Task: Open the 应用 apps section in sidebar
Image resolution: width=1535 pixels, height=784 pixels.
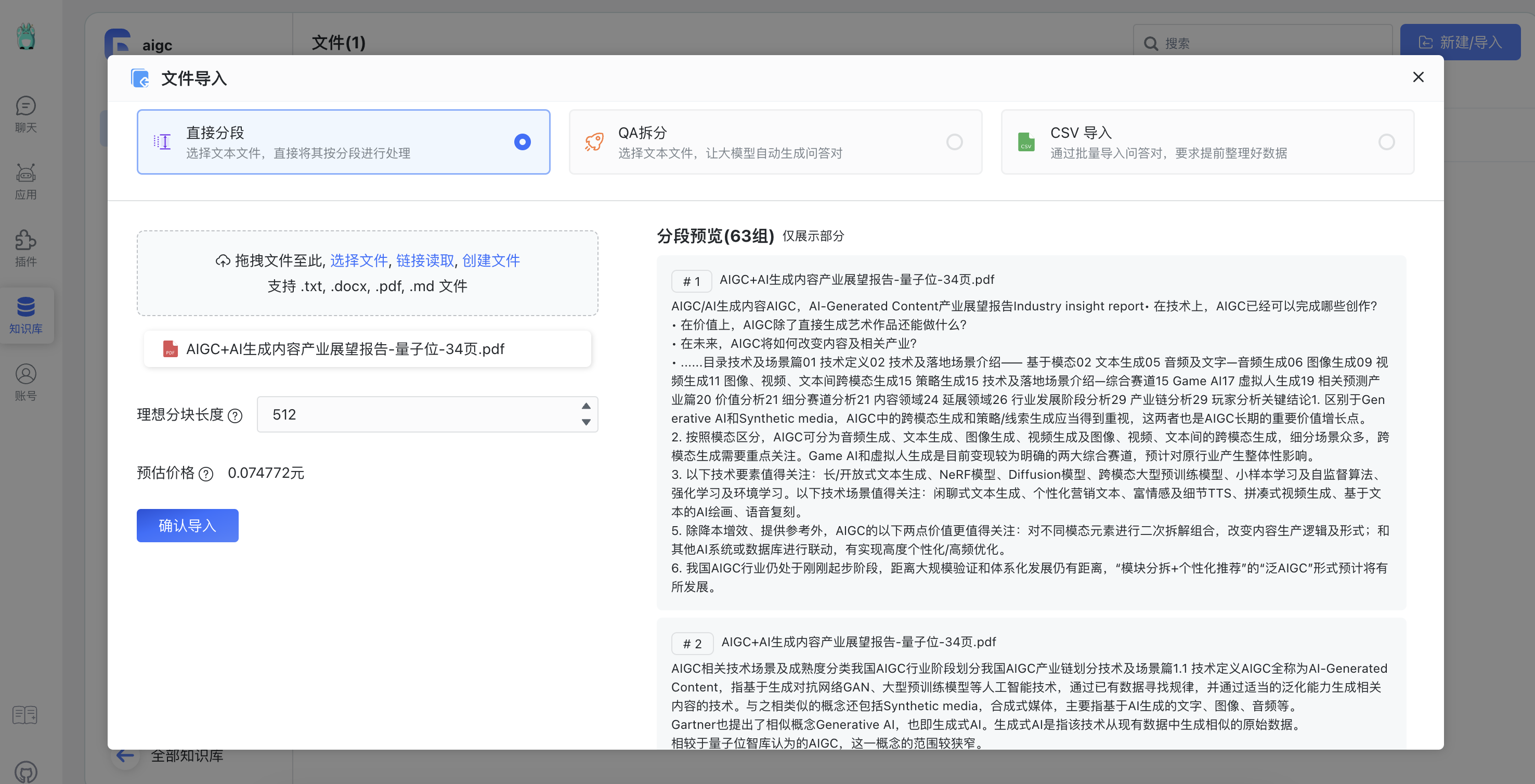Action: pyautogui.click(x=25, y=181)
